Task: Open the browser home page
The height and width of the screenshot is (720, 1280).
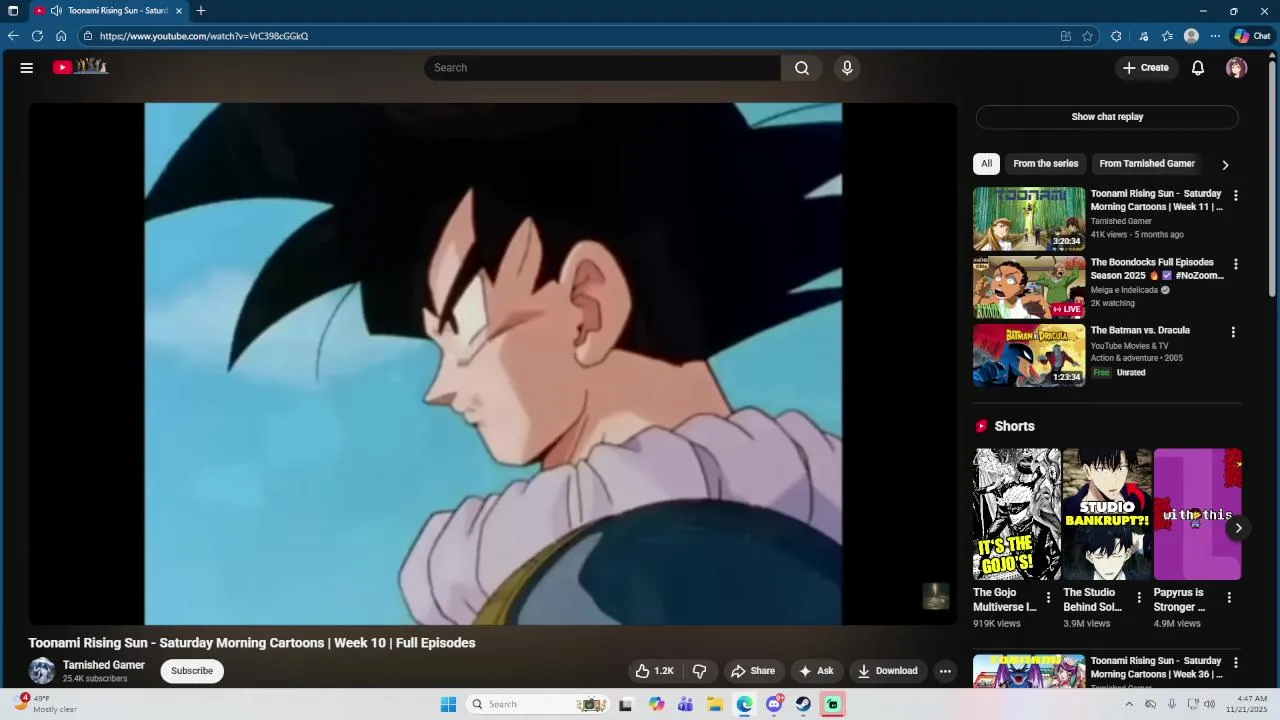Action: pyautogui.click(x=61, y=36)
